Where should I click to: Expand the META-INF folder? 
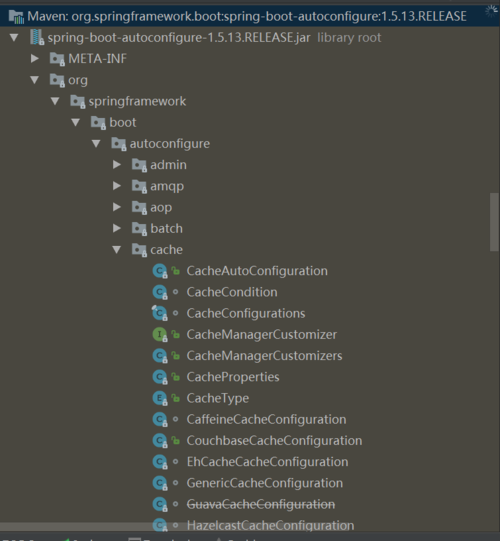point(35,59)
